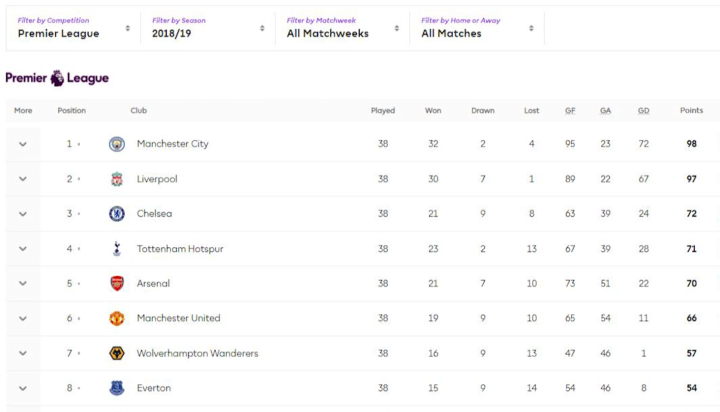Viewport: 720px width, 412px height.
Task: Click the Arsenal club crest
Action: pyautogui.click(x=117, y=284)
